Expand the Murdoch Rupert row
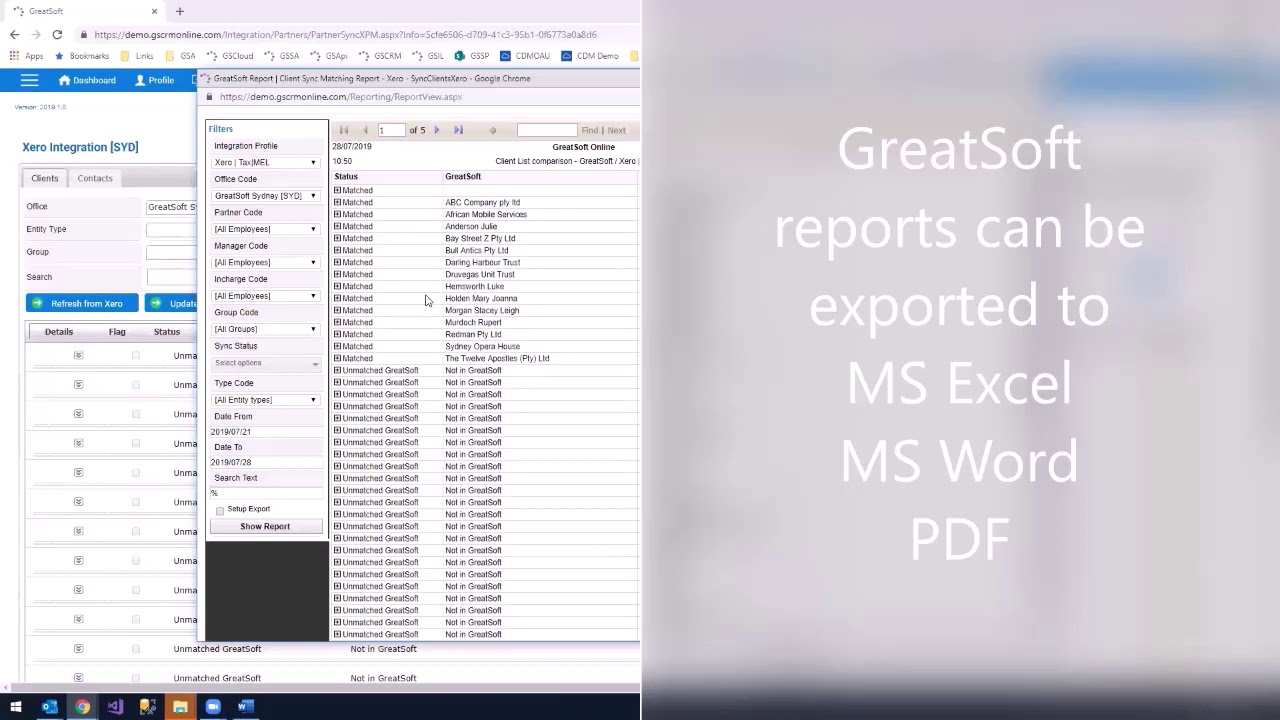Viewport: 1280px width, 720px height. (x=337, y=322)
